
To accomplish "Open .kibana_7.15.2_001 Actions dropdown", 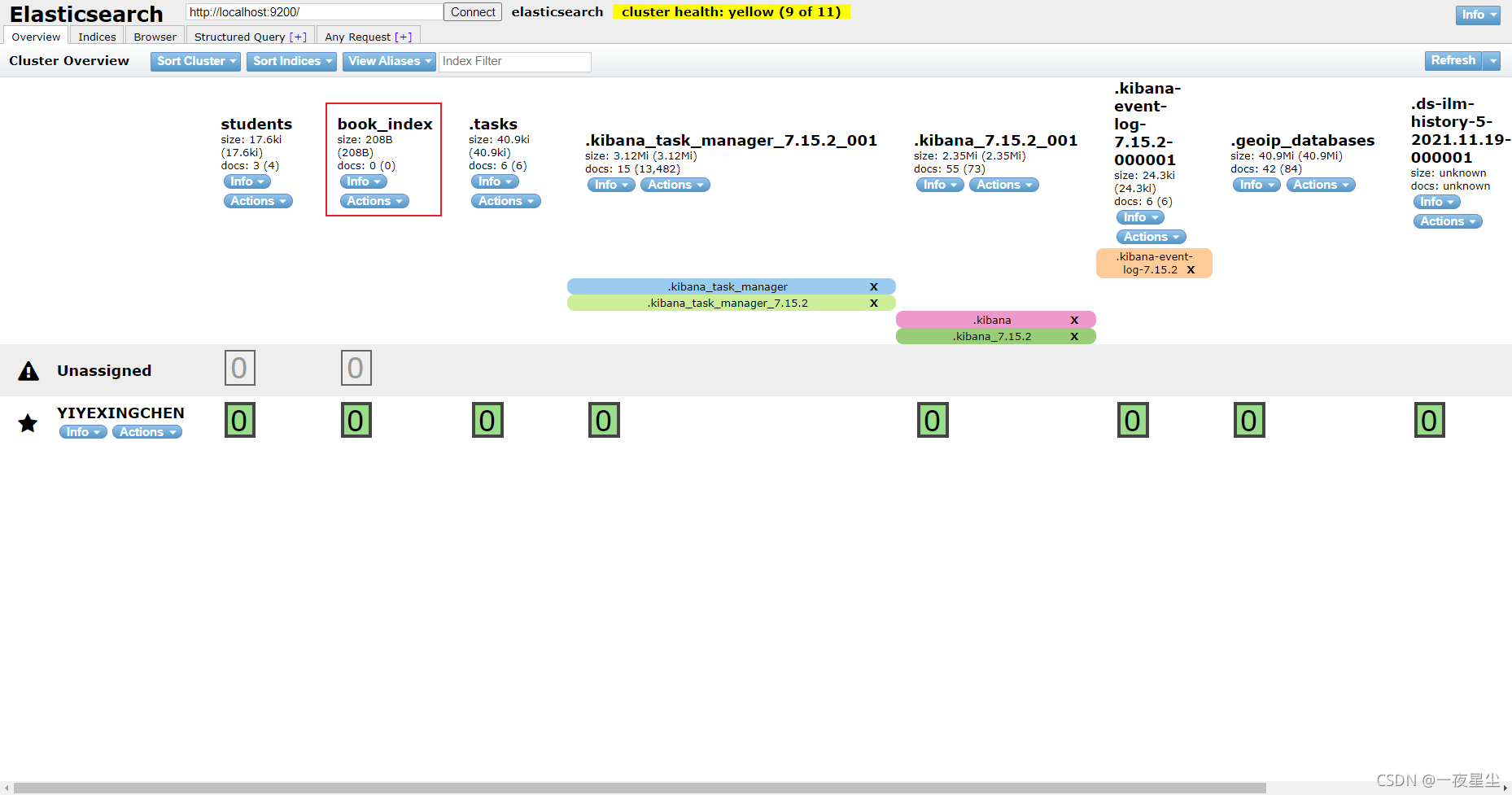I will click(x=1004, y=185).
